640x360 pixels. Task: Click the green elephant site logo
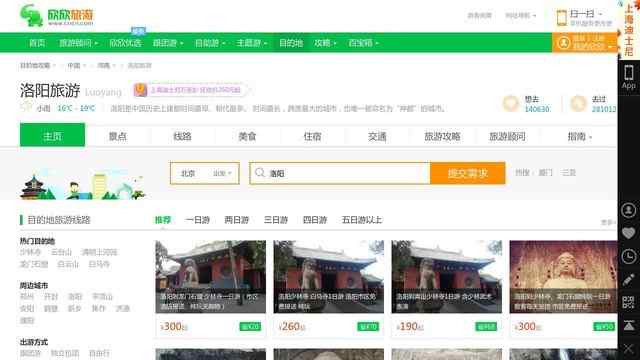coord(32,16)
